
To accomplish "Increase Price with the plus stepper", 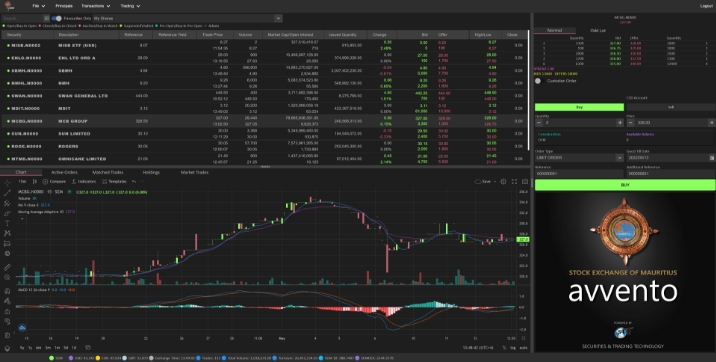I will pyautogui.click(x=711, y=123).
